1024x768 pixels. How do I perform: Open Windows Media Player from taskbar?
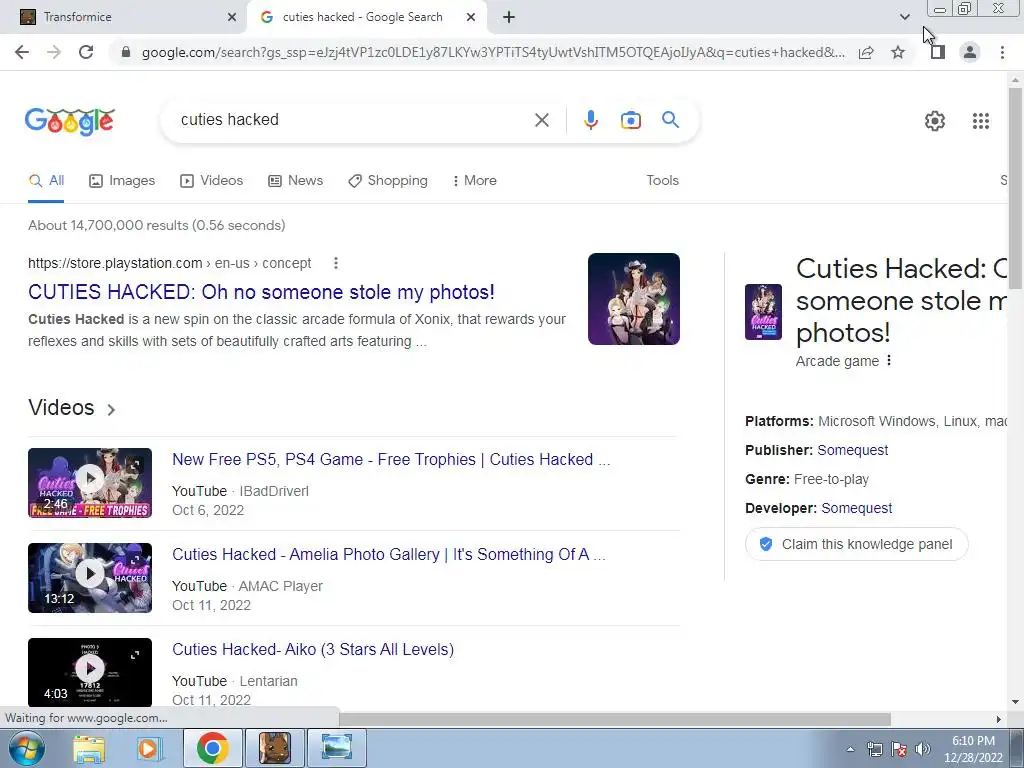(149, 748)
